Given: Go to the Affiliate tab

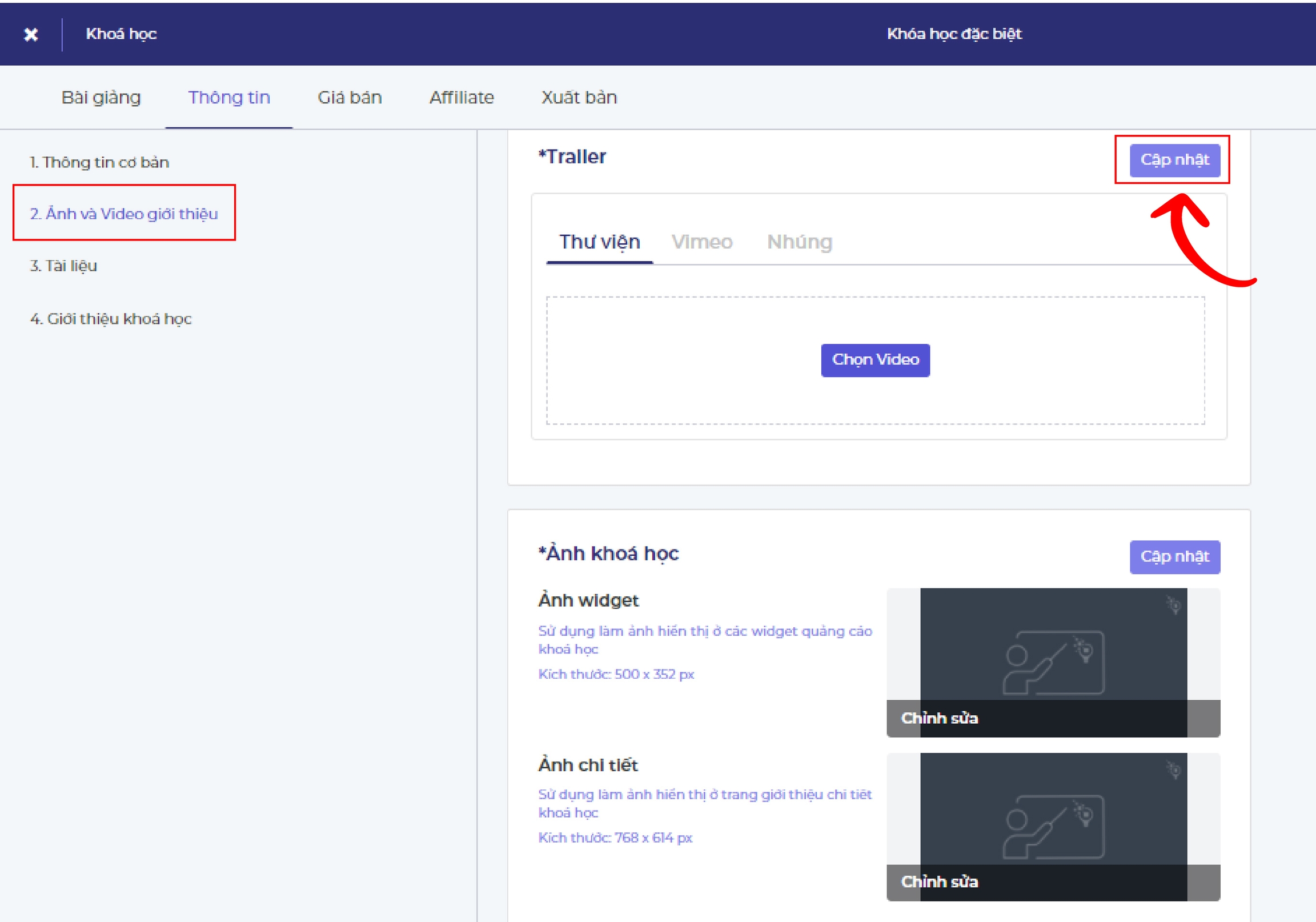Looking at the screenshot, I should (x=462, y=98).
